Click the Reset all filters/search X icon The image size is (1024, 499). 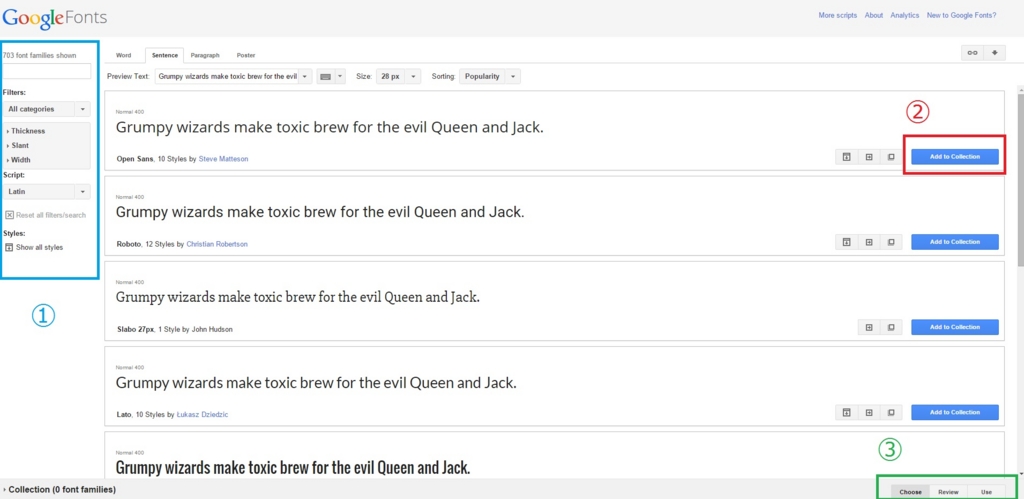coord(9,215)
